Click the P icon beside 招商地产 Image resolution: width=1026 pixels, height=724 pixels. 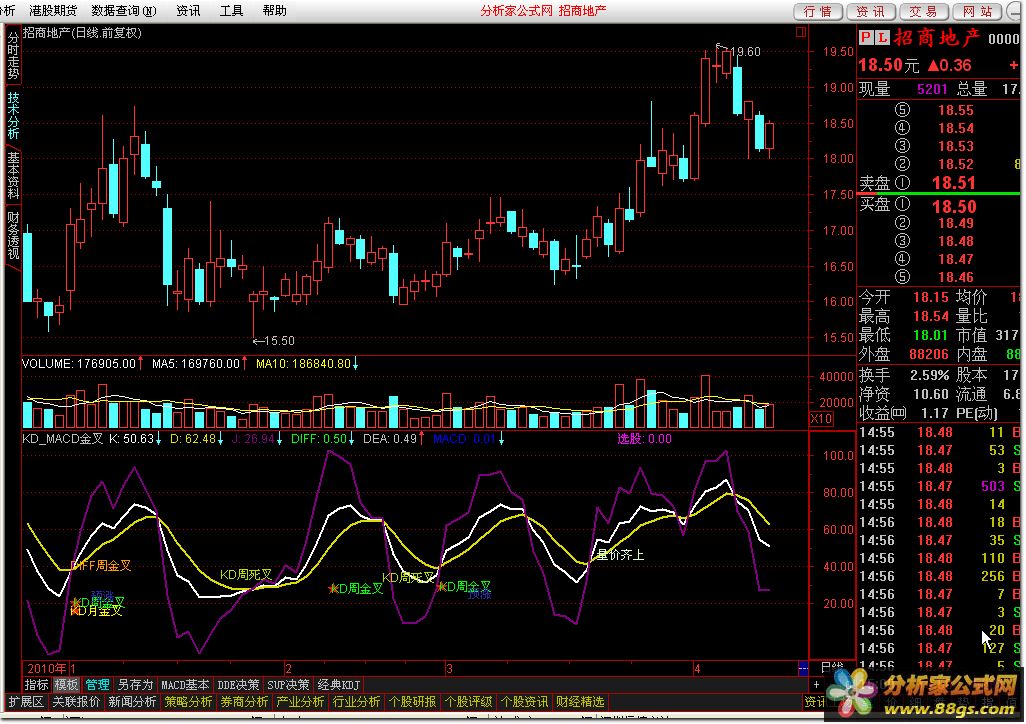coord(866,37)
